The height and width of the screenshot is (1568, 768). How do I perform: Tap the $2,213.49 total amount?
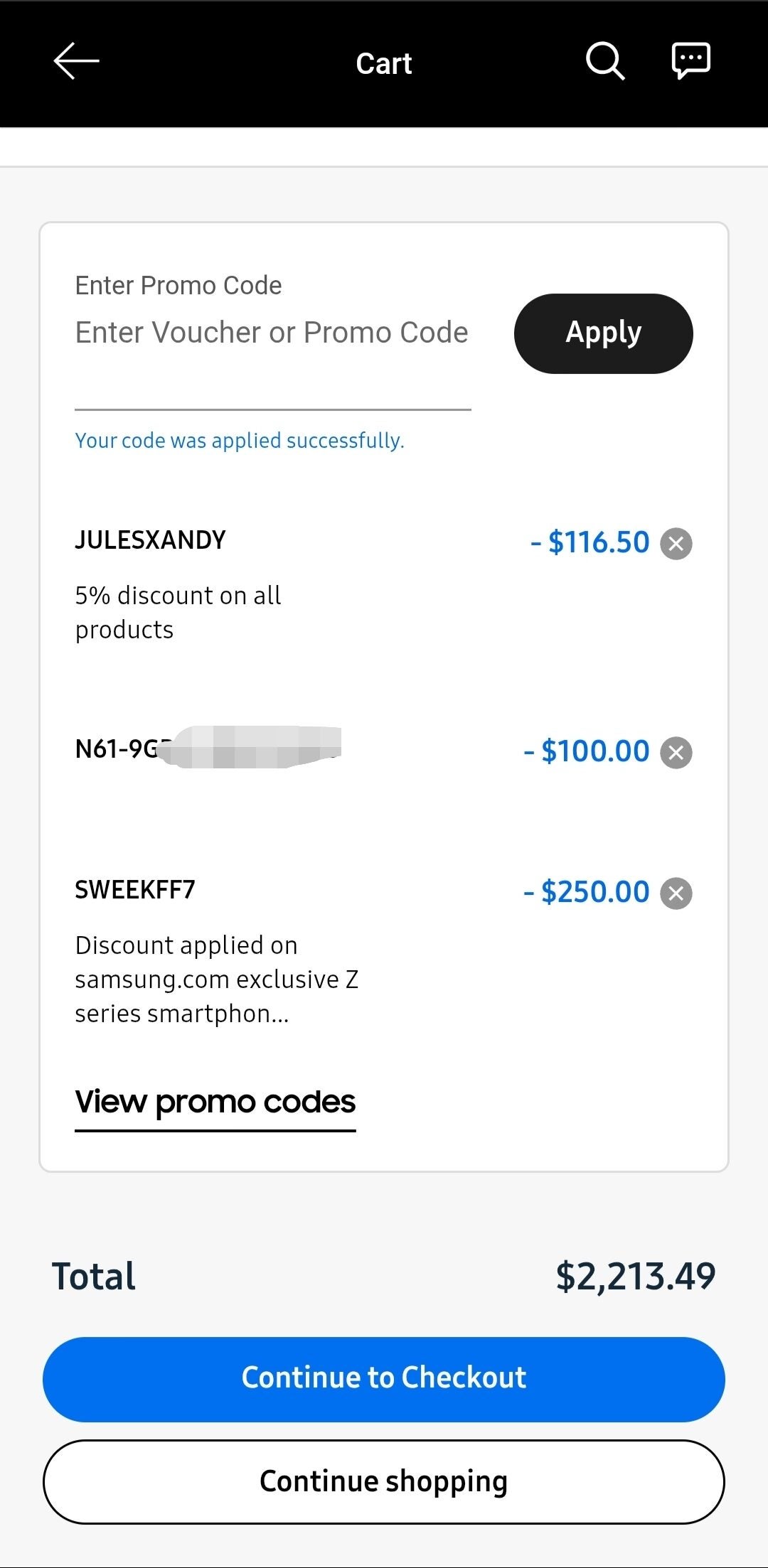click(635, 1276)
